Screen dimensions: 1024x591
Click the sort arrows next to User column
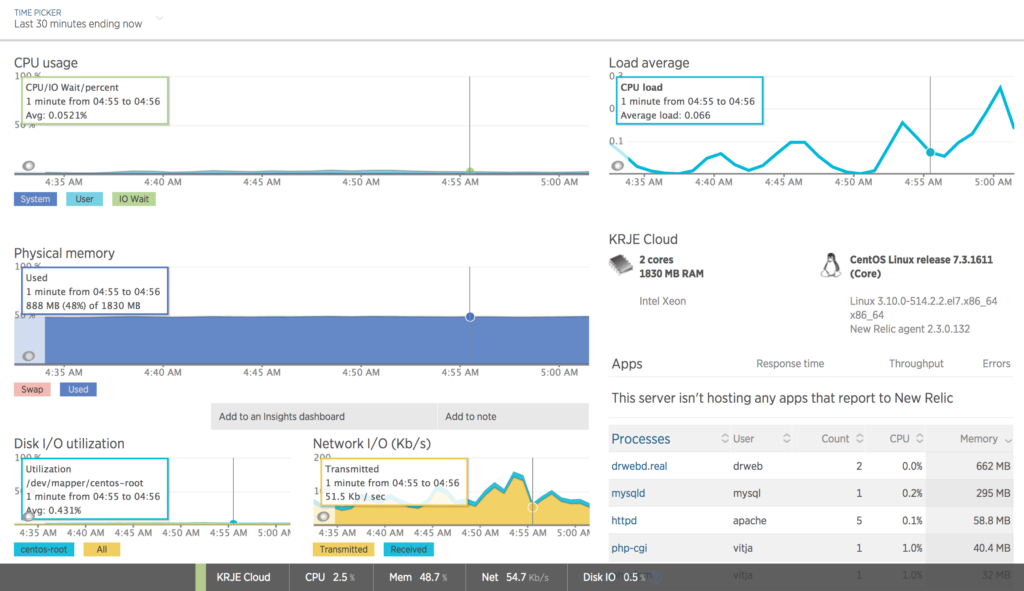tap(786, 439)
